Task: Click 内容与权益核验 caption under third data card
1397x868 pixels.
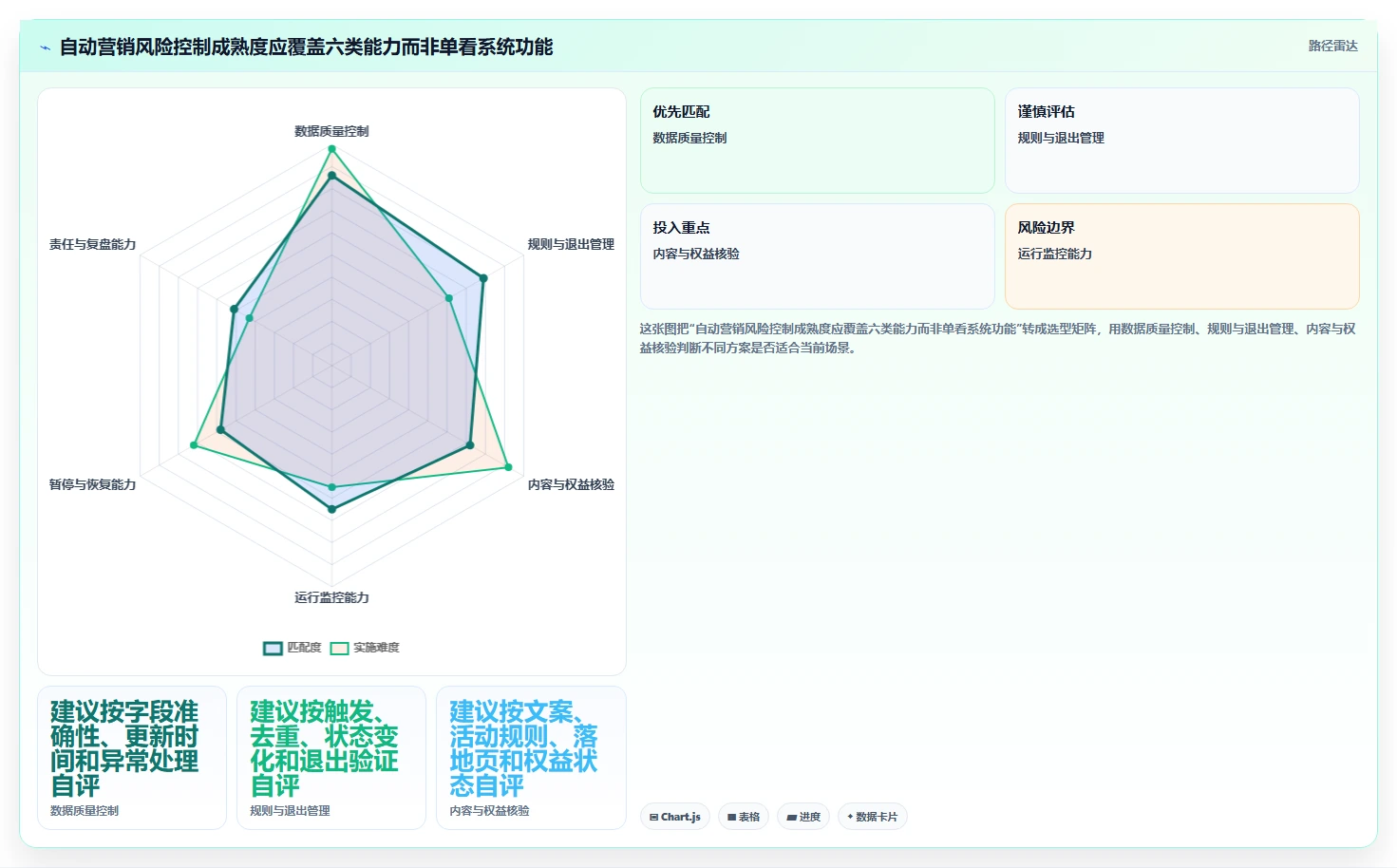Action: (x=489, y=811)
